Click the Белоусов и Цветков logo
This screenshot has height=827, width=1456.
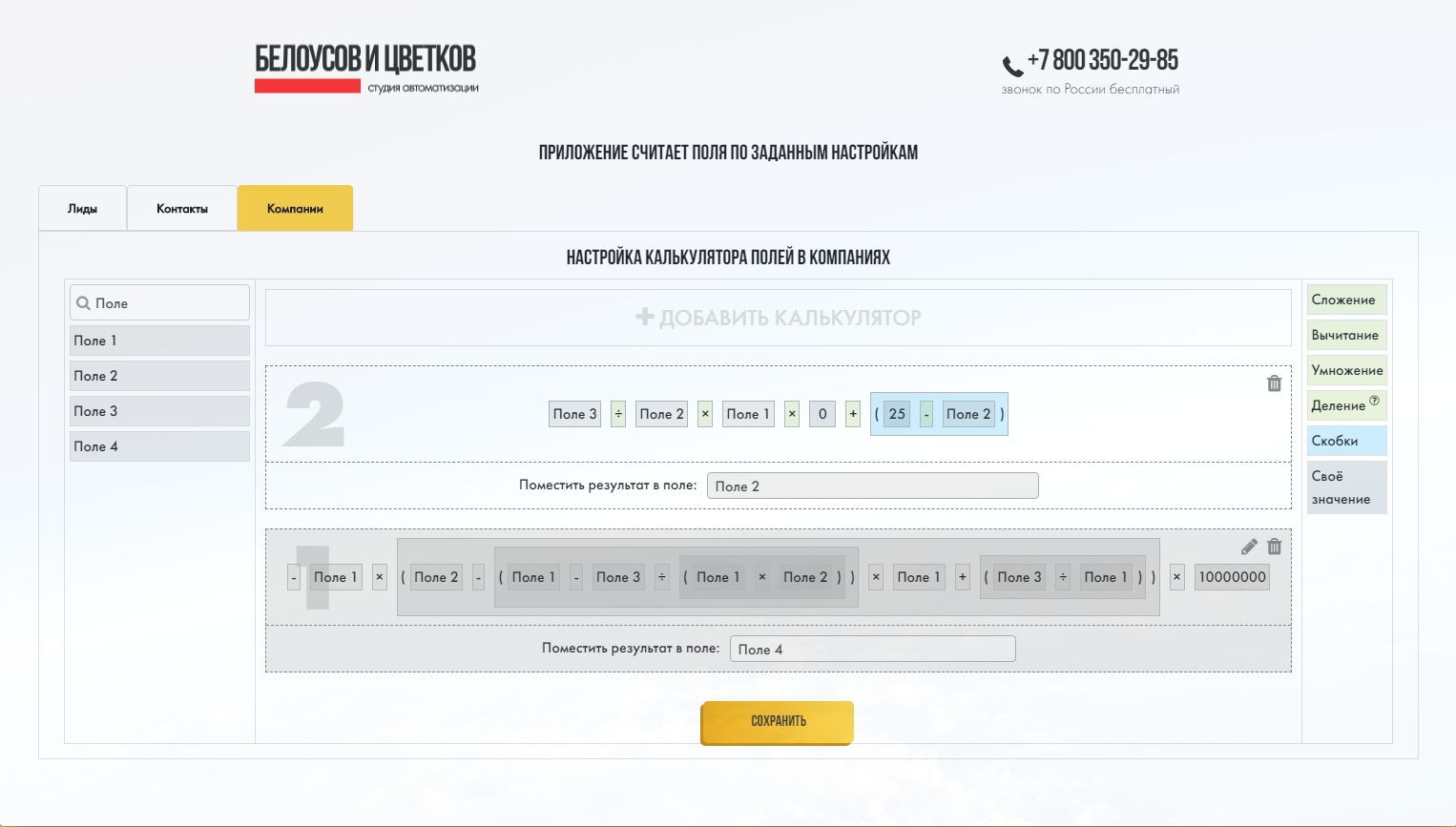pos(366,69)
